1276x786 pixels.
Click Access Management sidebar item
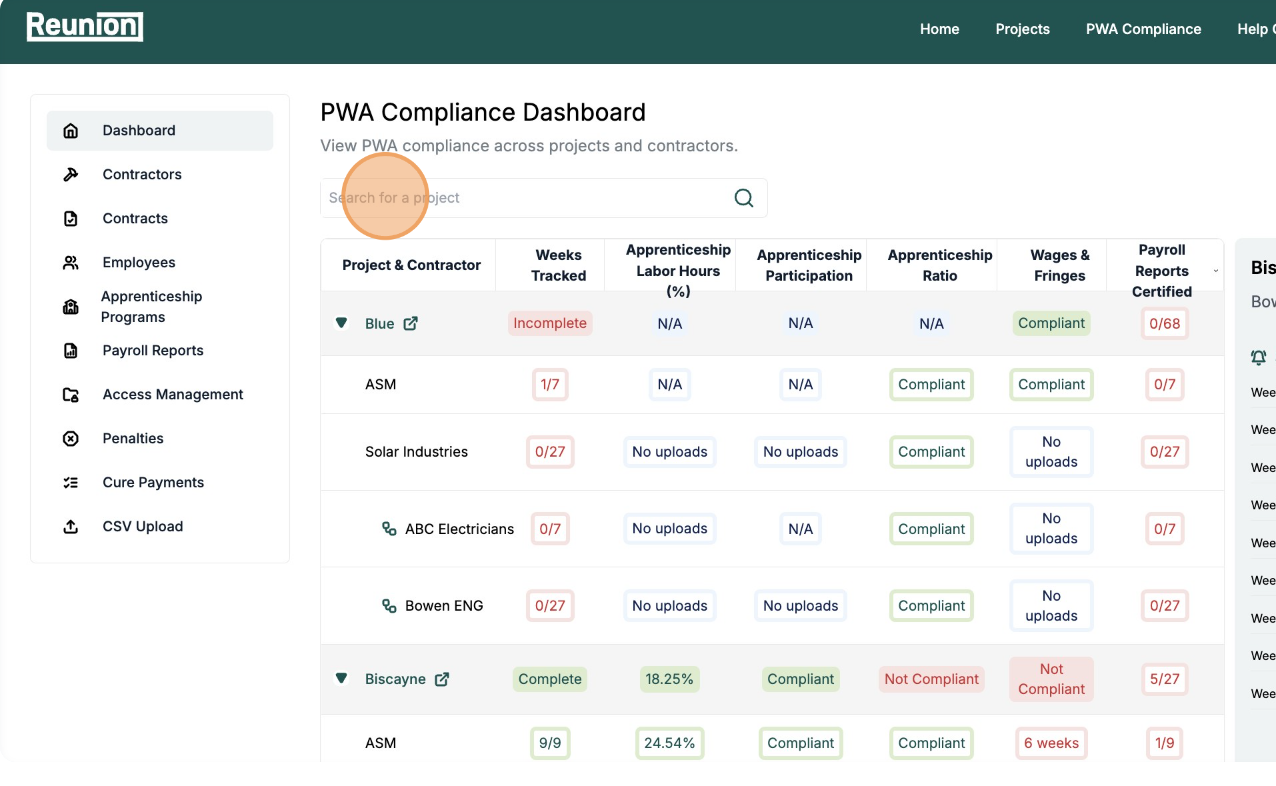[172, 395]
